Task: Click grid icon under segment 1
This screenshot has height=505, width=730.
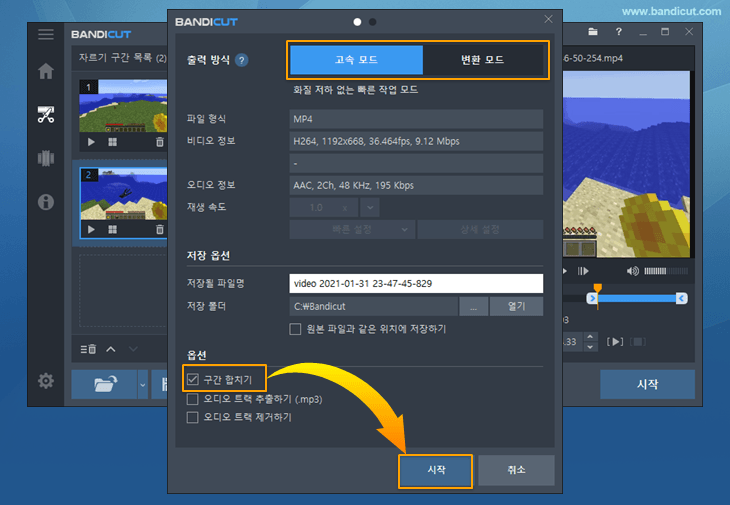Action: [x=113, y=142]
